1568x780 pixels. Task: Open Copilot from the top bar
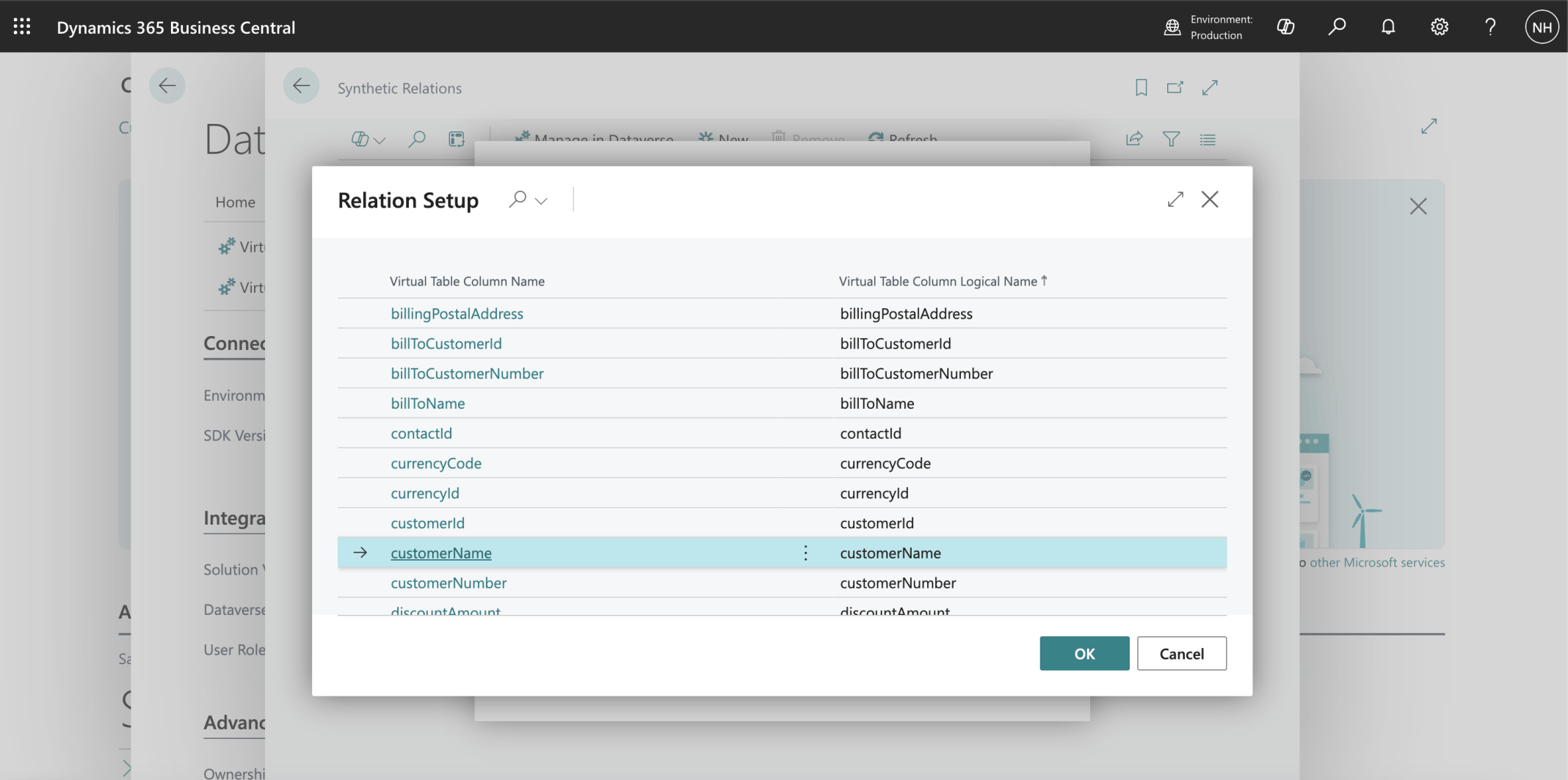click(1285, 27)
